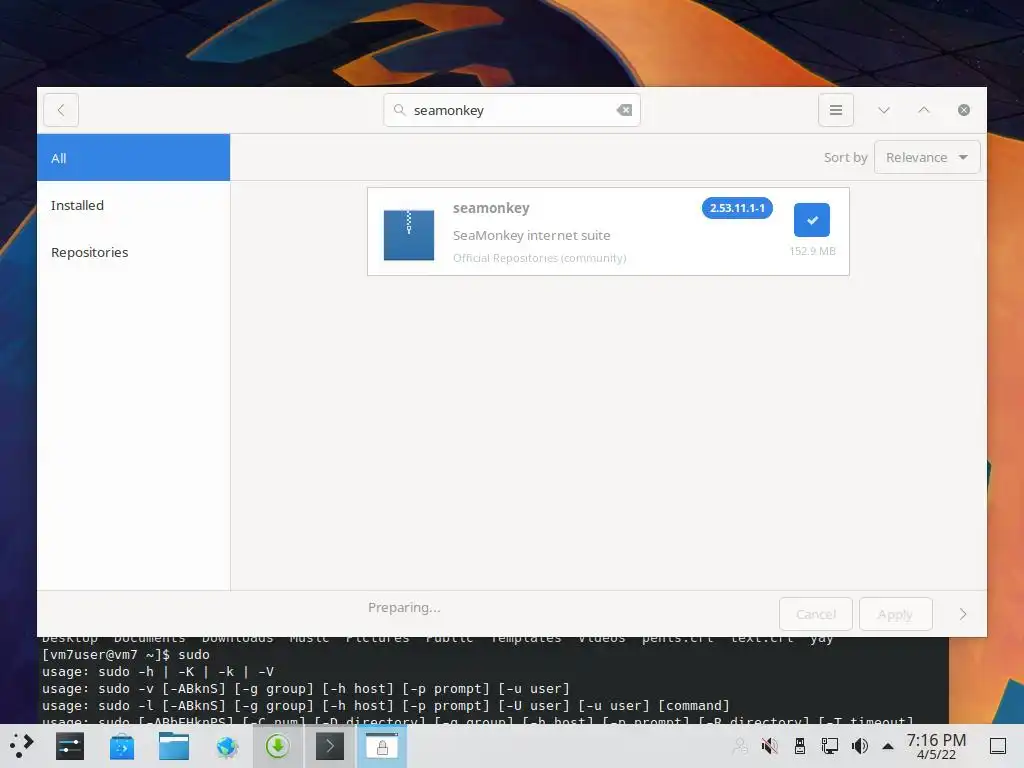This screenshot has width=1024, height=768.
Task: Select the All category
Action: point(133,157)
